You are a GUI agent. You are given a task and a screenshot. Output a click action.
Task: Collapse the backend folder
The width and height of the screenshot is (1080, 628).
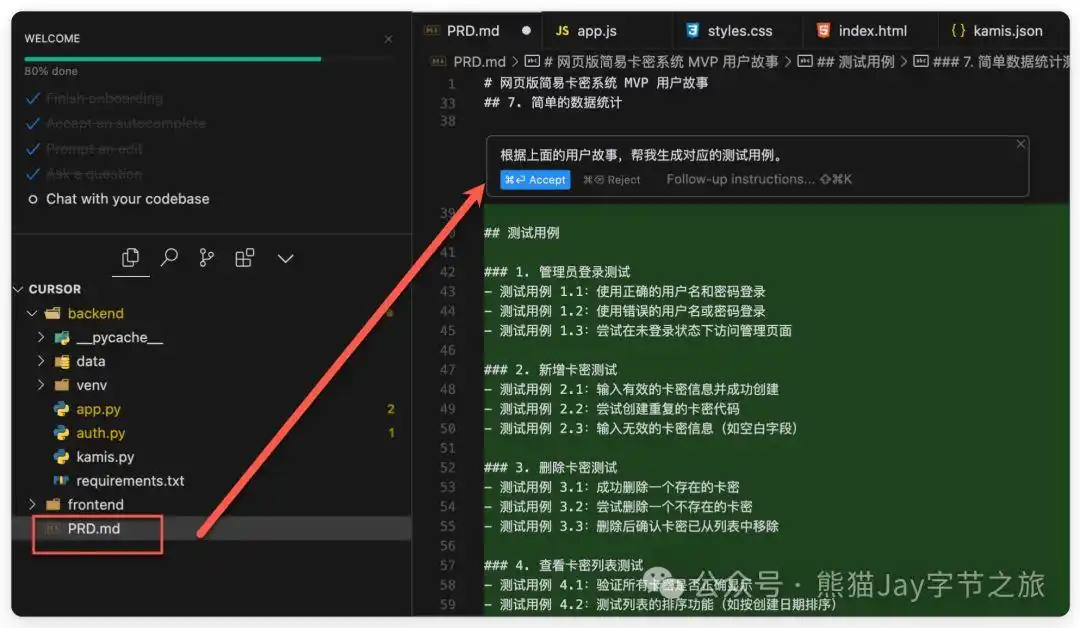tap(32, 312)
